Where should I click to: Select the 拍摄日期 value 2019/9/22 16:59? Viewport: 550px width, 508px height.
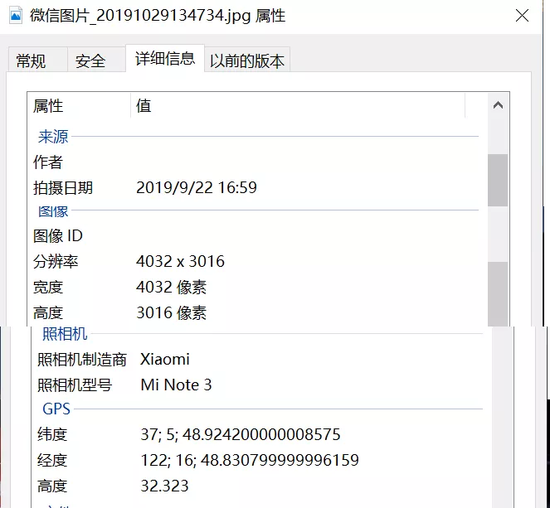click(196, 187)
